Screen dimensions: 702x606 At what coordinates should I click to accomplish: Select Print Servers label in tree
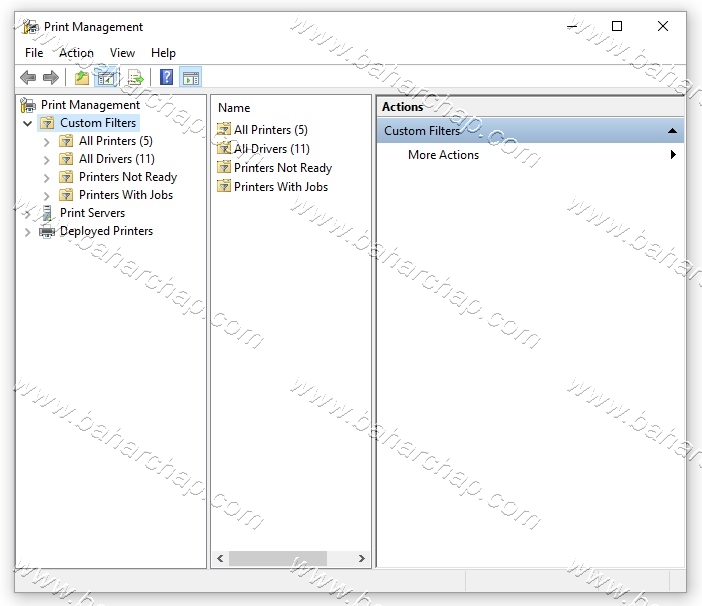[x=92, y=213]
